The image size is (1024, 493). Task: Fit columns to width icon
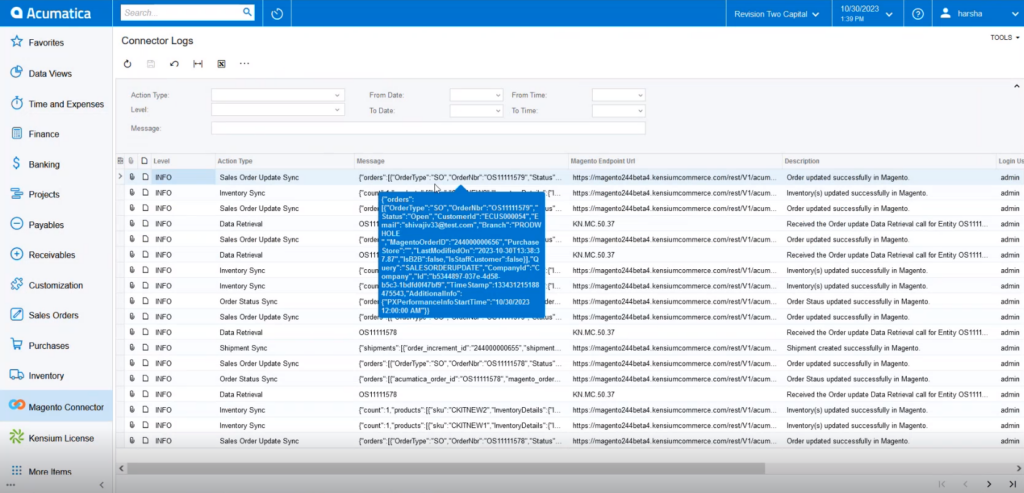(x=198, y=64)
